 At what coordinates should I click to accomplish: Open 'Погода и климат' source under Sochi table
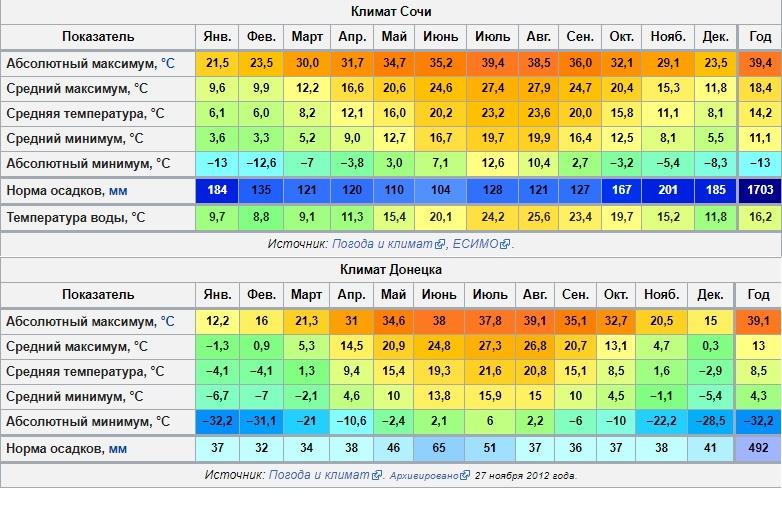pyautogui.click(x=381, y=243)
